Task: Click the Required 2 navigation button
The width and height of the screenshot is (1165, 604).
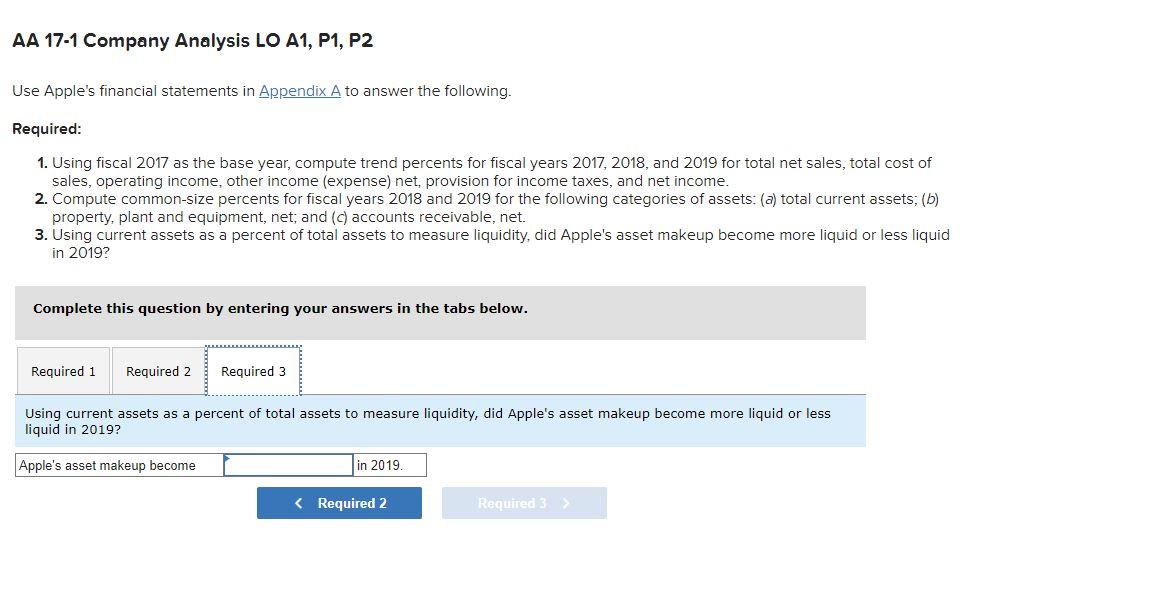Action: [x=339, y=503]
